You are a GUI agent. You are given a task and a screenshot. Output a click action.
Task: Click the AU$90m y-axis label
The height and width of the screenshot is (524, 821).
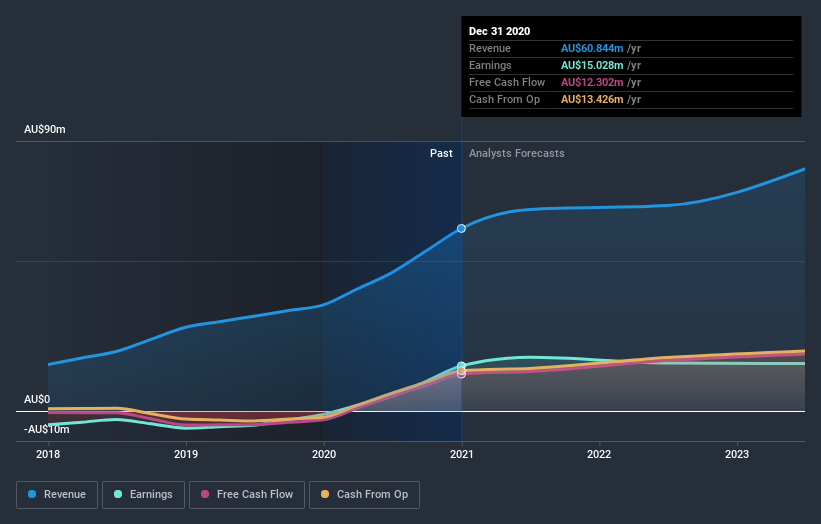[x=45, y=129]
